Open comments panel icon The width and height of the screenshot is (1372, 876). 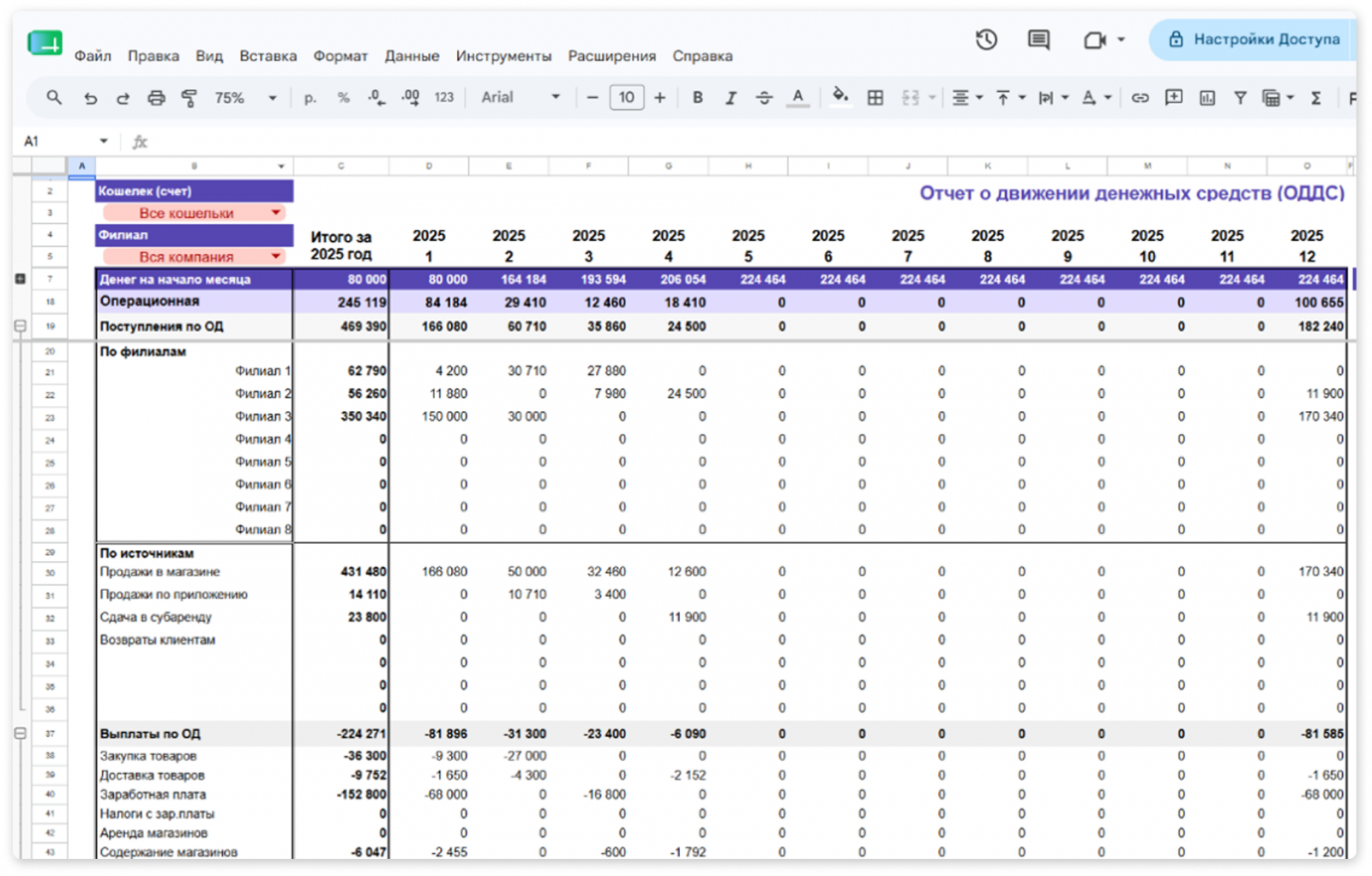click(x=1038, y=39)
